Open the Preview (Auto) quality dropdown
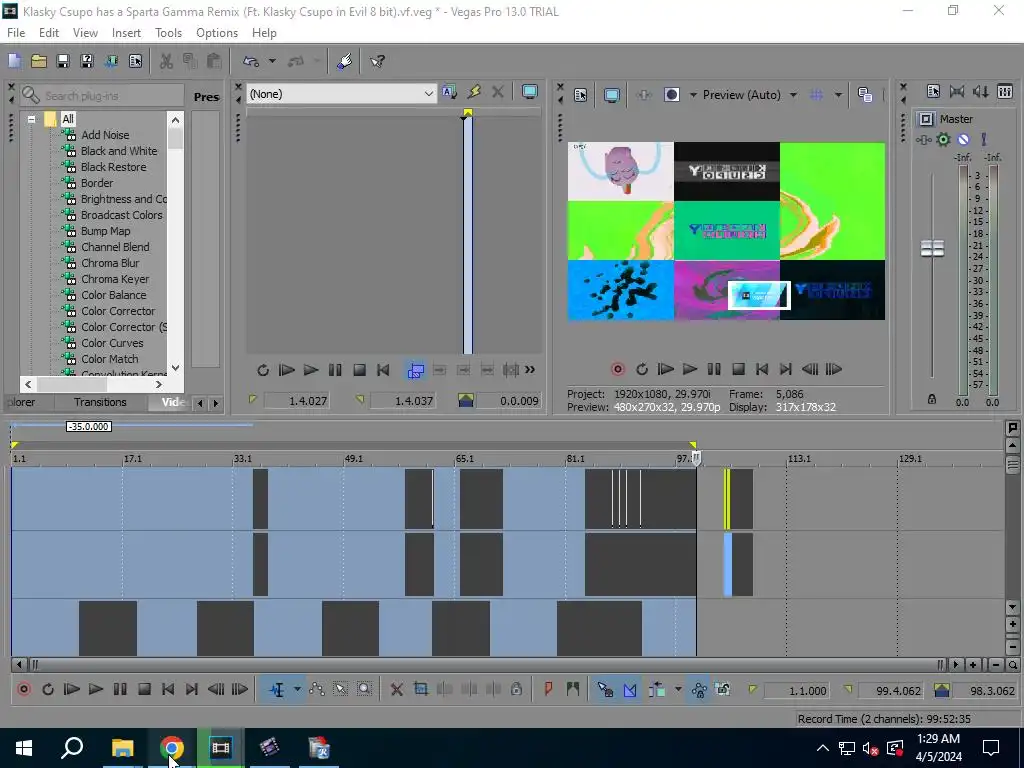The height and width of the screenshot is (768, 1024). click(750, 95)
